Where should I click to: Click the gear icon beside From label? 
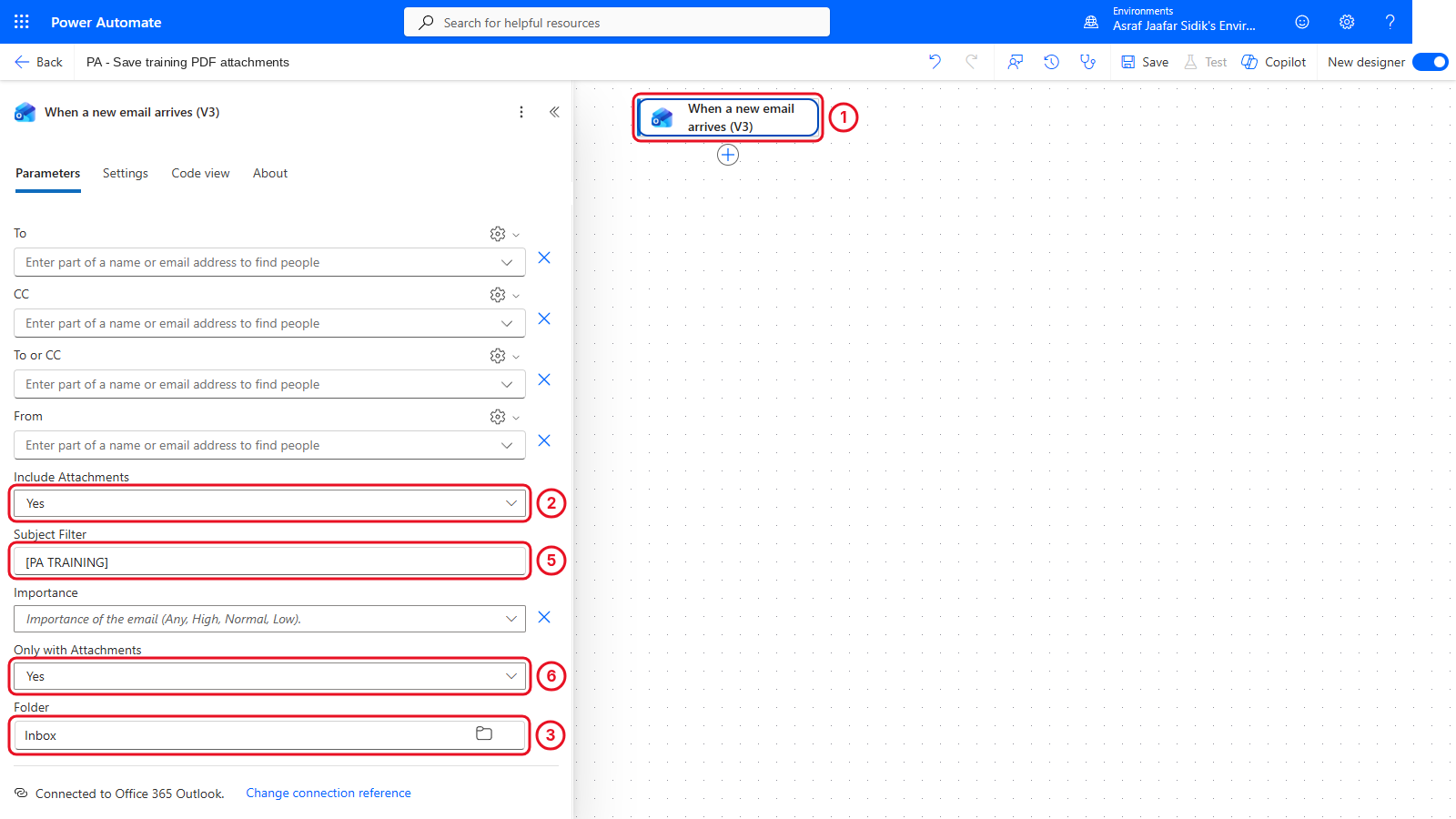[498, 417]
